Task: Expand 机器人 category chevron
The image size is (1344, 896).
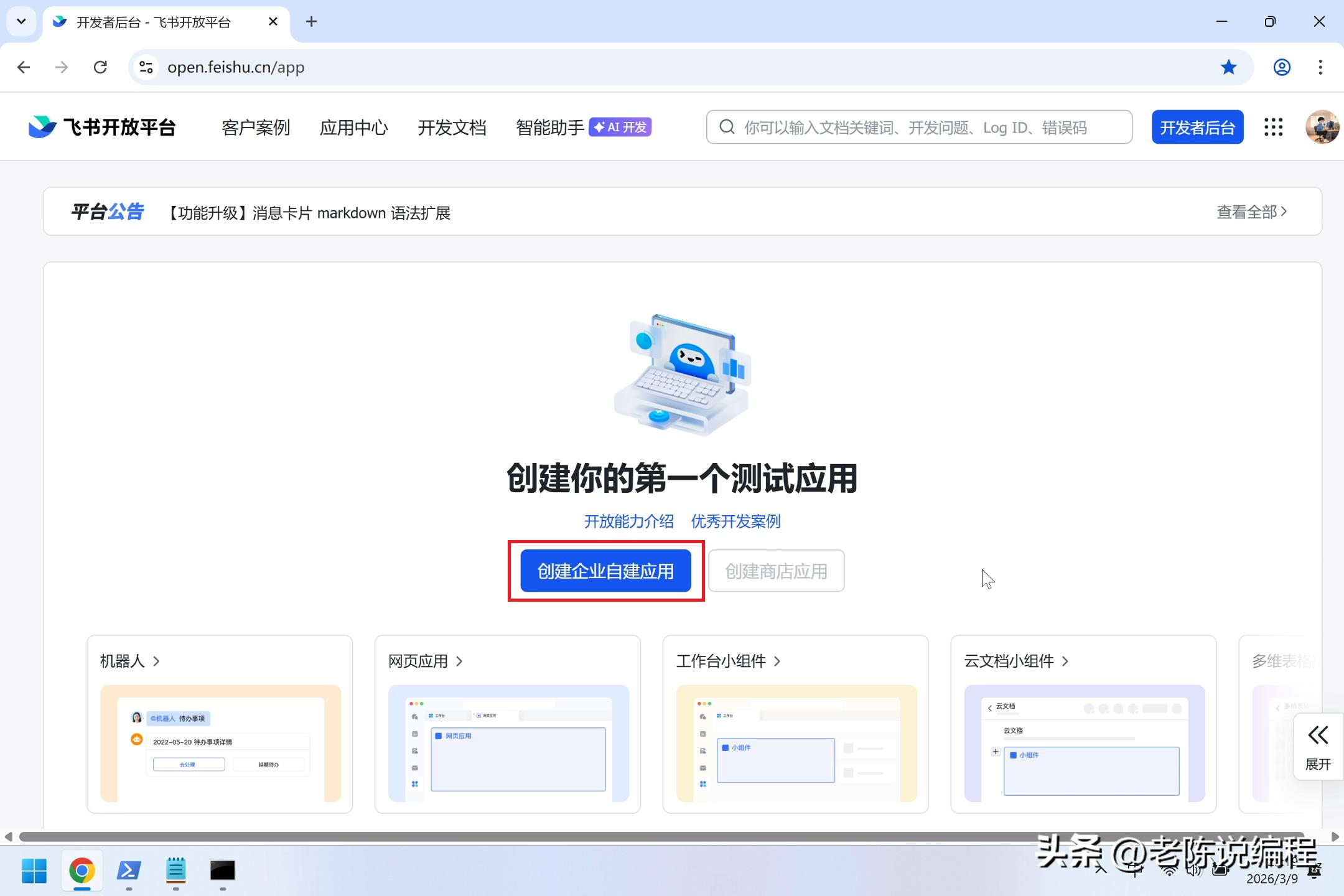Action: click(157, 661)
